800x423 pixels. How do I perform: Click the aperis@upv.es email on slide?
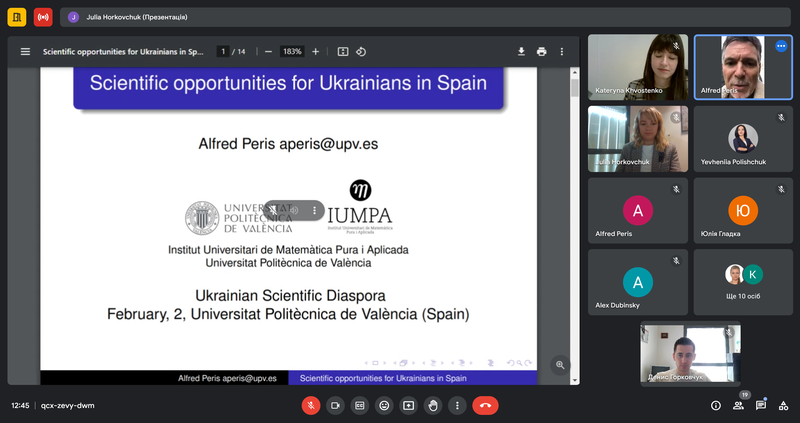pyautogui.click(x=329, y=144)
